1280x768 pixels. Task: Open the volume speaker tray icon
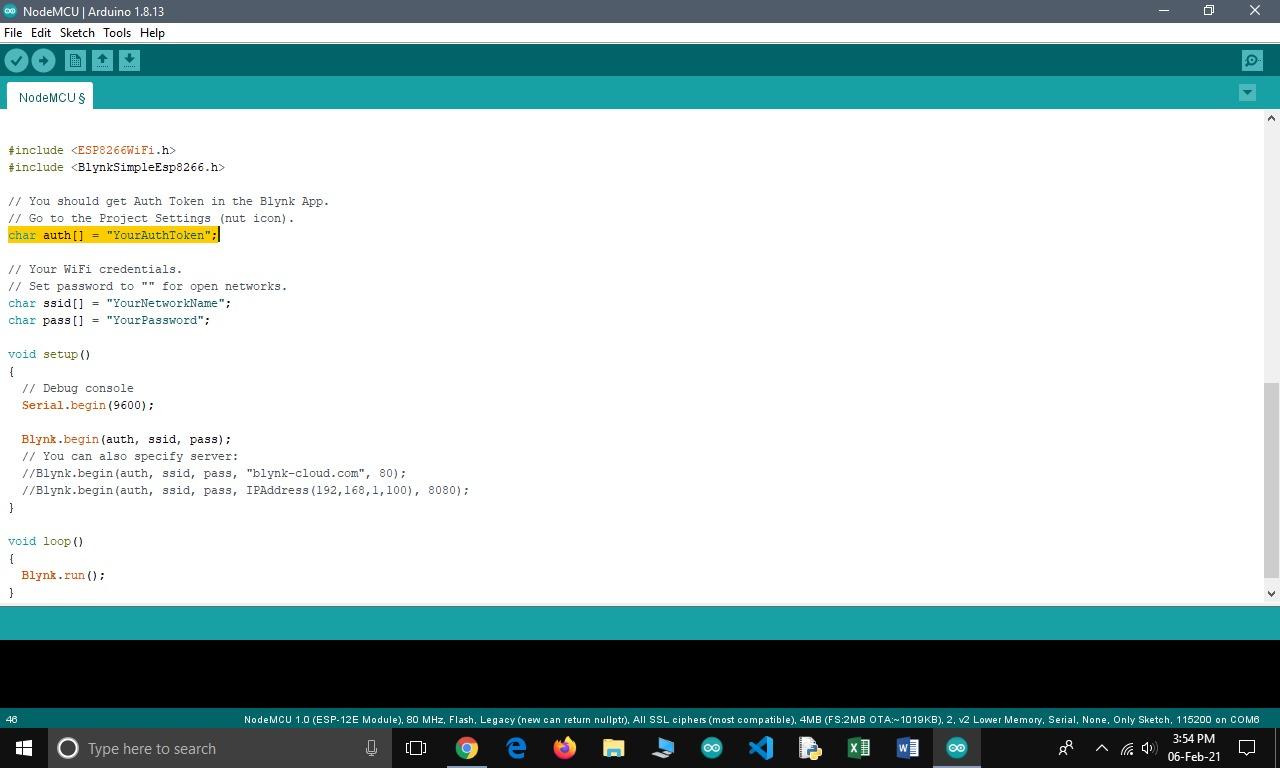pos(1149,748)
